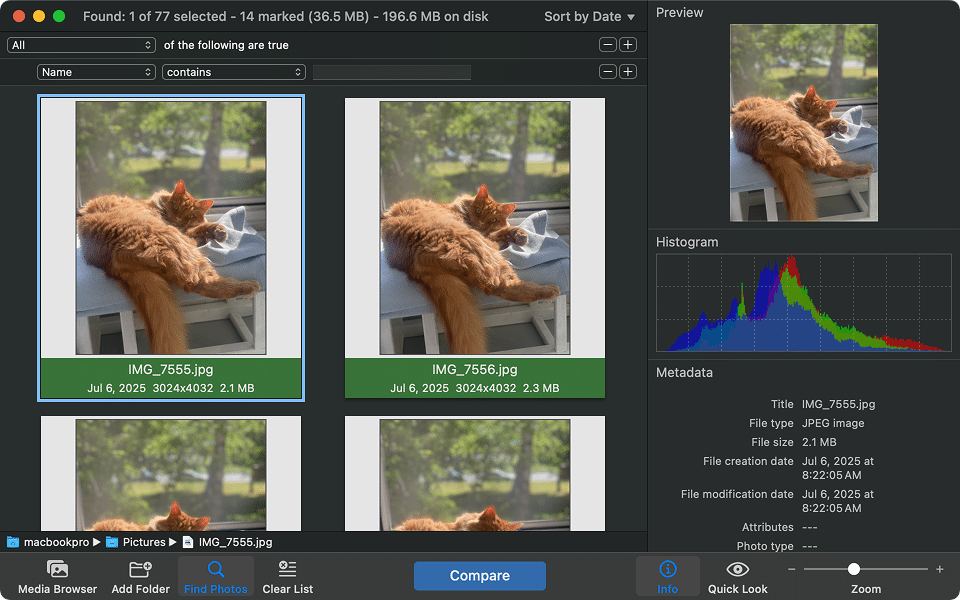Image resolution: width=960 pixels, height=600 pixels.
Task: Click the zoom minus icon
Action: pos(792,569)
